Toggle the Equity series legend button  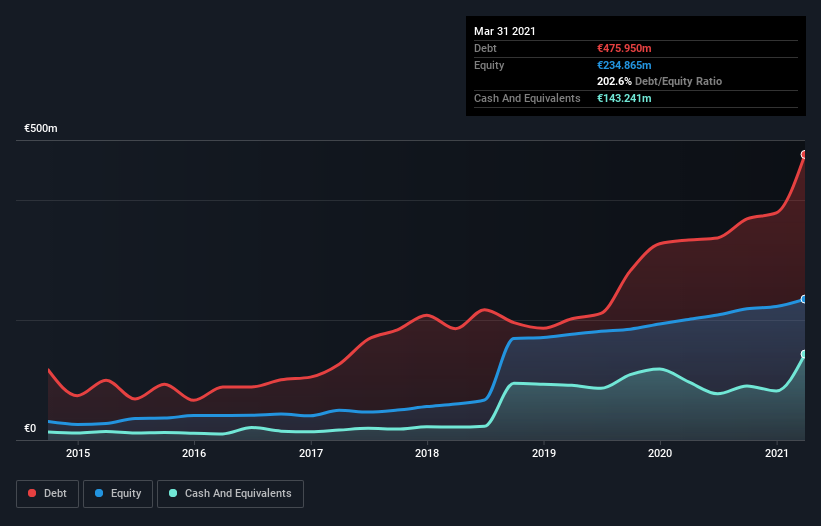tap(118, 494)
